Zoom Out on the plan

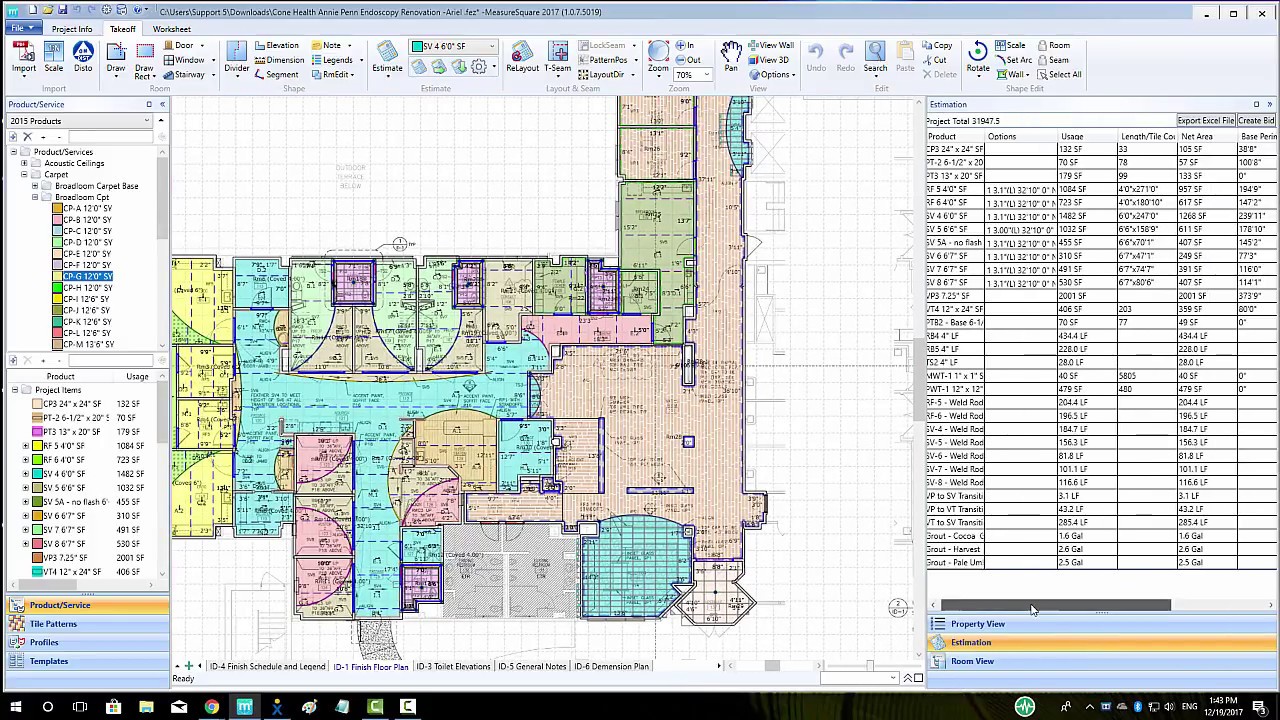click(688, 60)
